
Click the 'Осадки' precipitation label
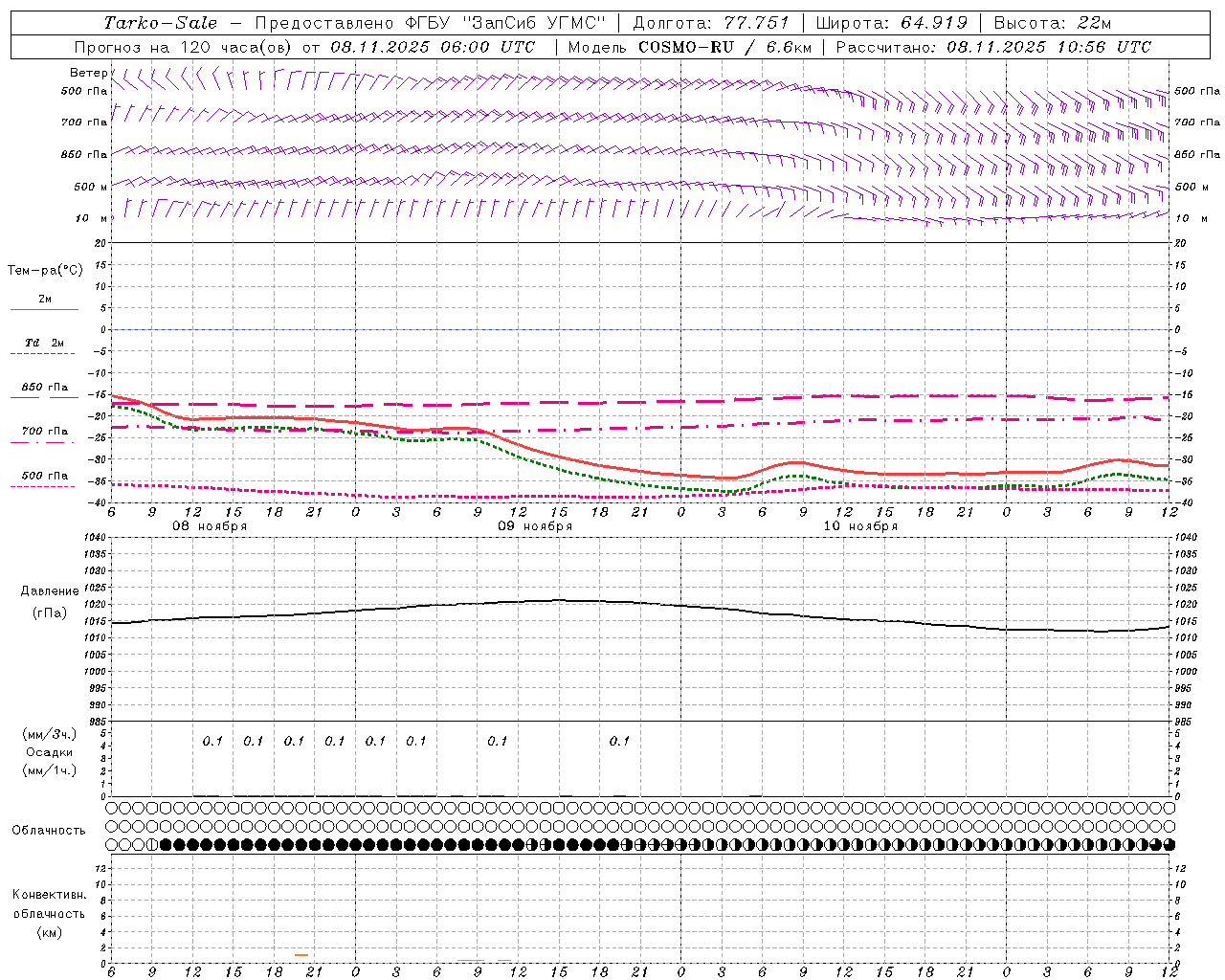50,752
